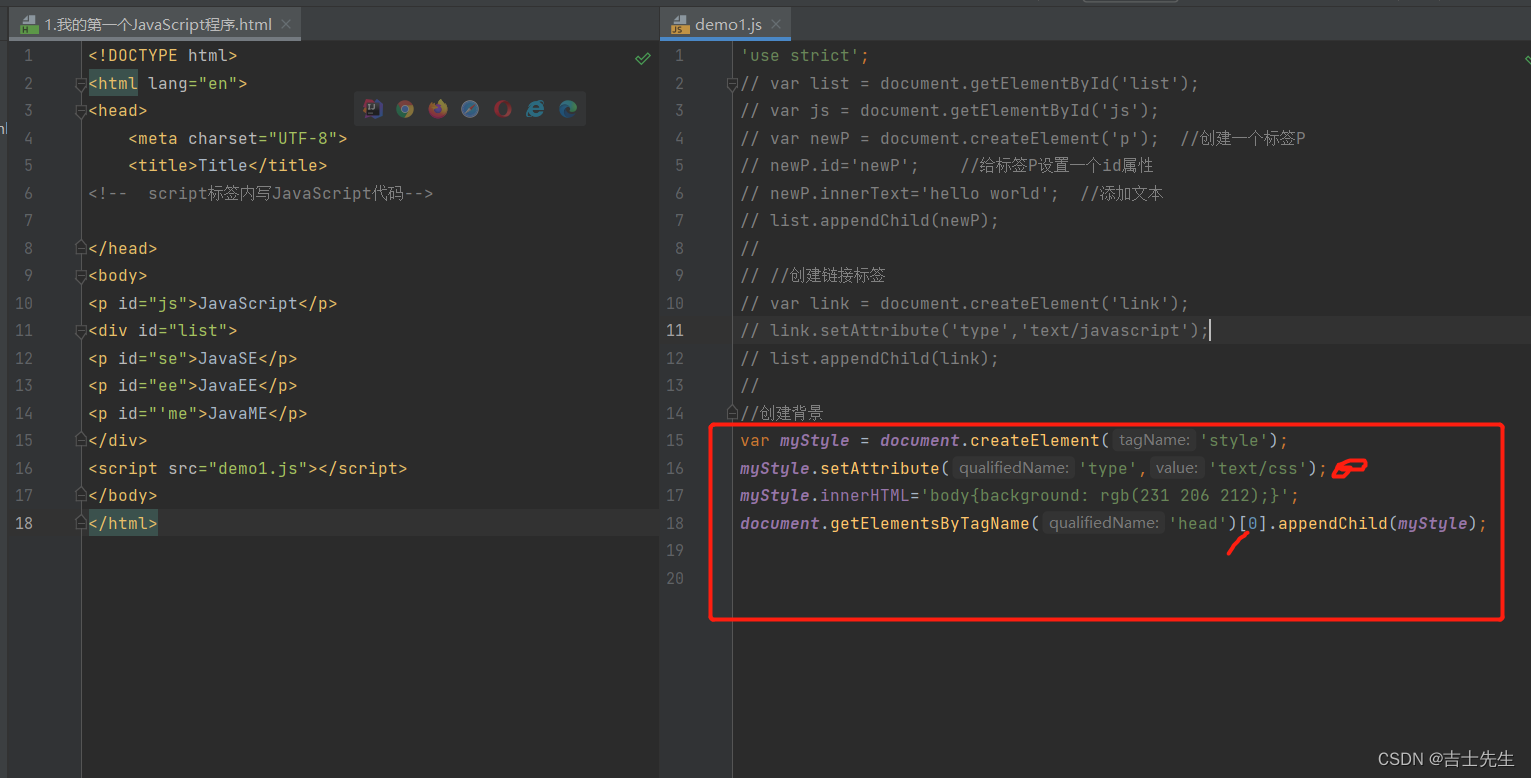Click the //创建链接标签 comment
Viewport: 1531px width, 778px height.
[813, 276]
